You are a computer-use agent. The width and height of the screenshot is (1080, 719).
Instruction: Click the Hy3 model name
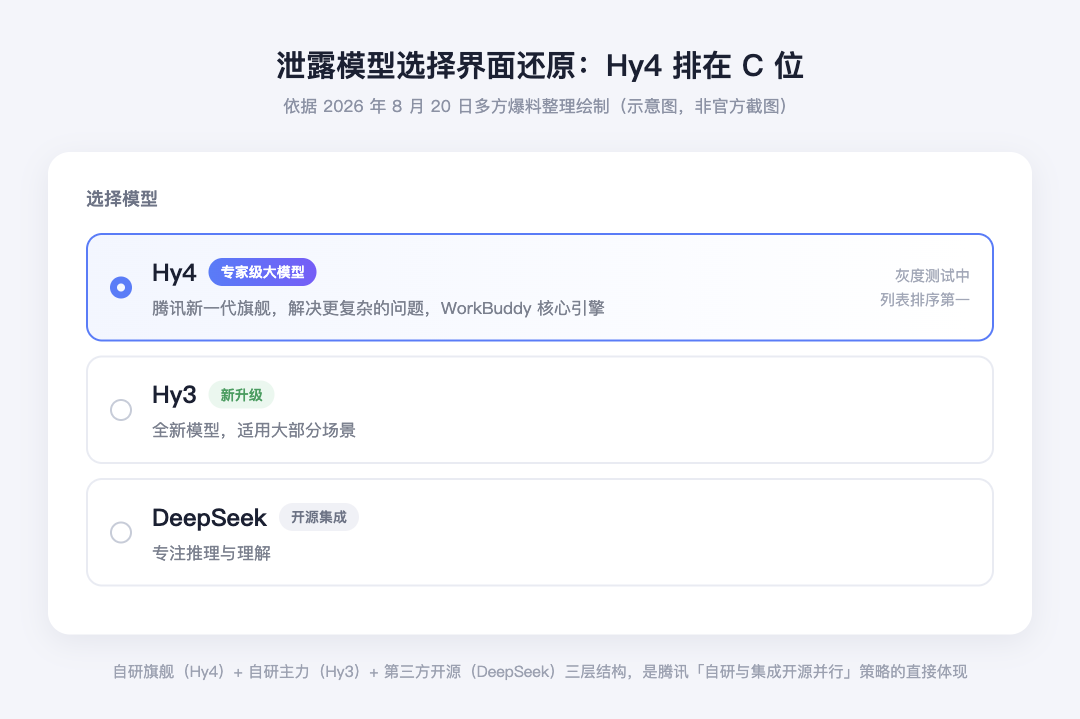coord(174,395)
